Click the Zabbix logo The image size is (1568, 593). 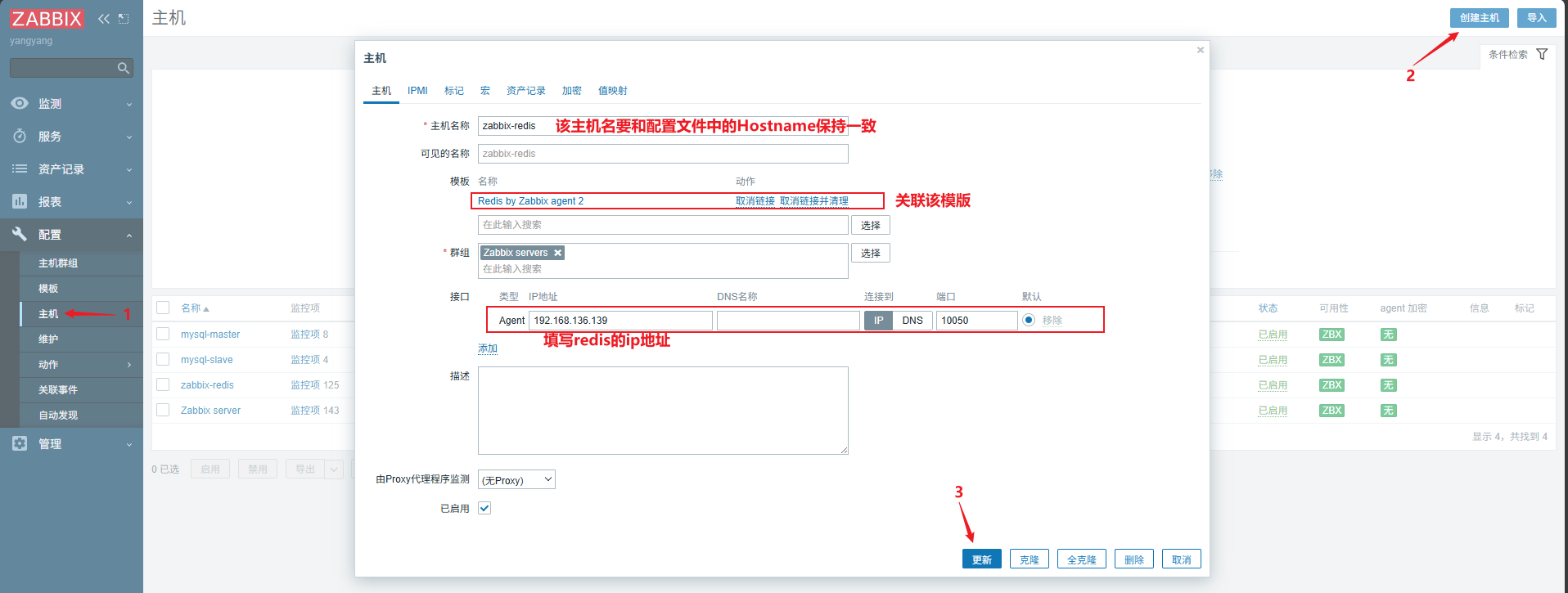tap(47, 19)
